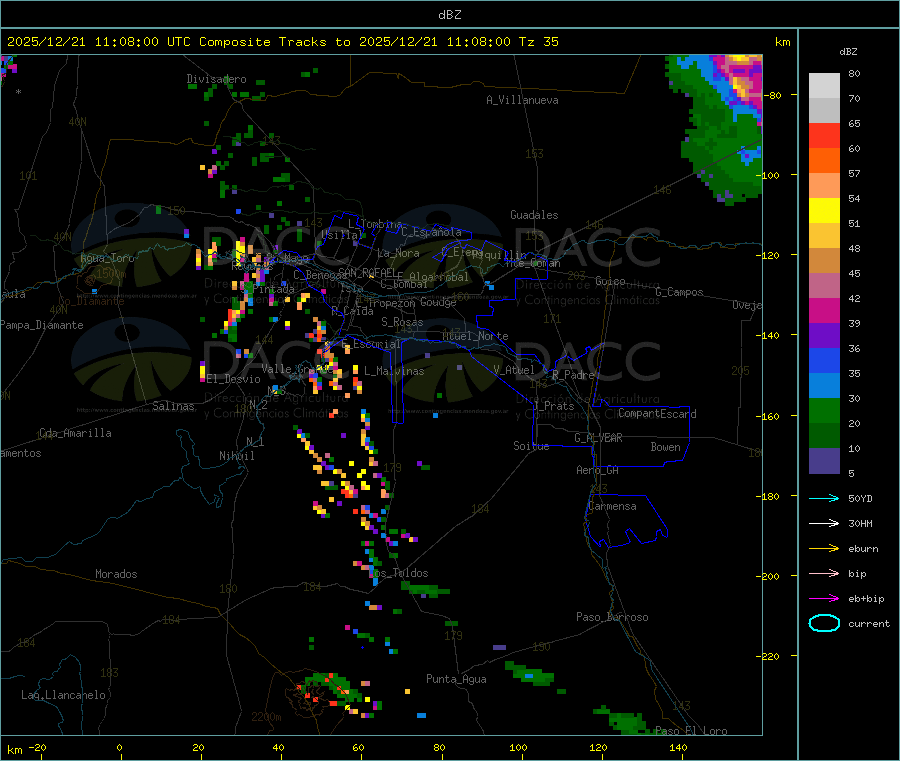Select the purple 36-39 dBZ swatch
900x761 pixels.
(x=824, y=336)
